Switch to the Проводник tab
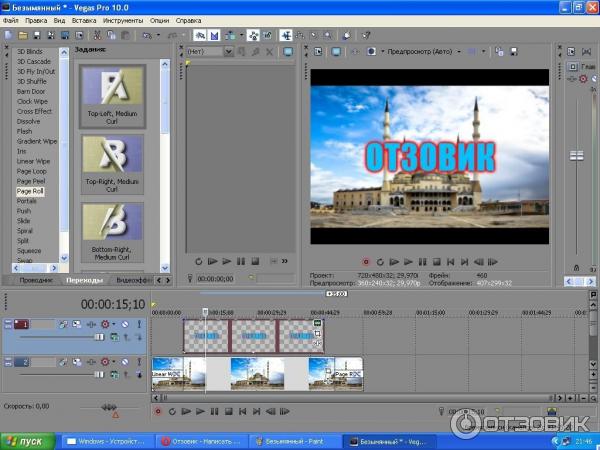Screen dimensions: 600x450 tap(35, 280)
